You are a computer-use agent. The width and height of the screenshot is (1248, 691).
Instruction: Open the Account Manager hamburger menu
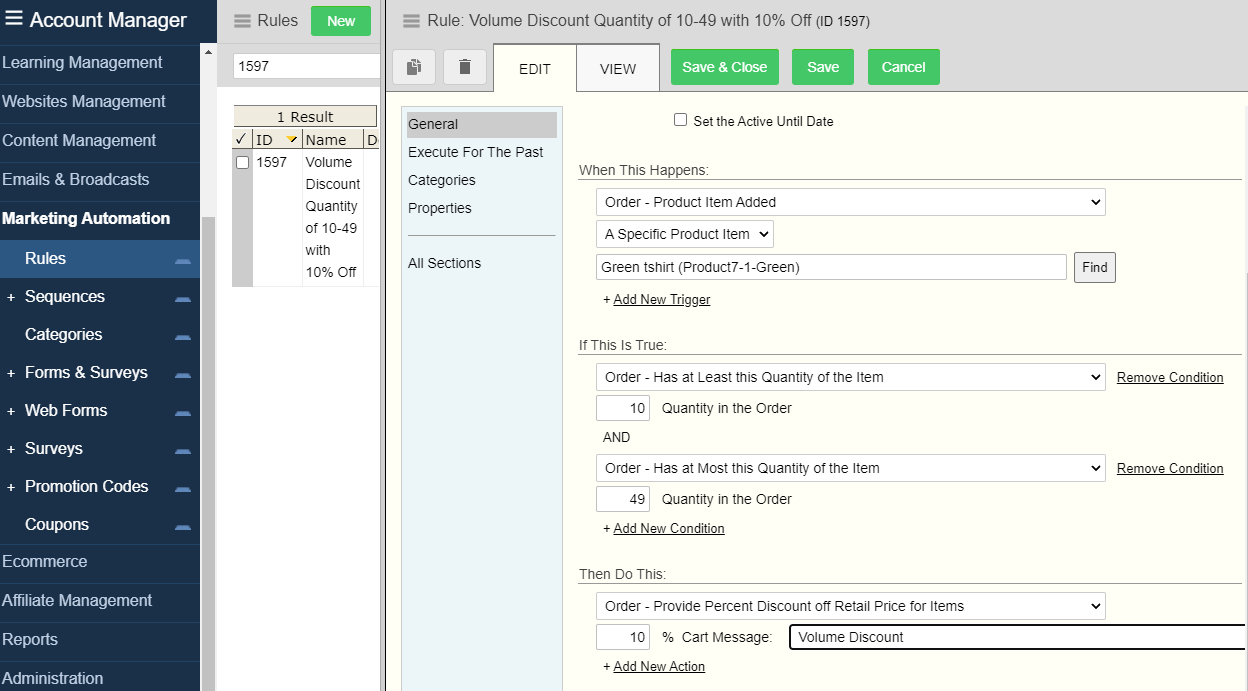14,19
